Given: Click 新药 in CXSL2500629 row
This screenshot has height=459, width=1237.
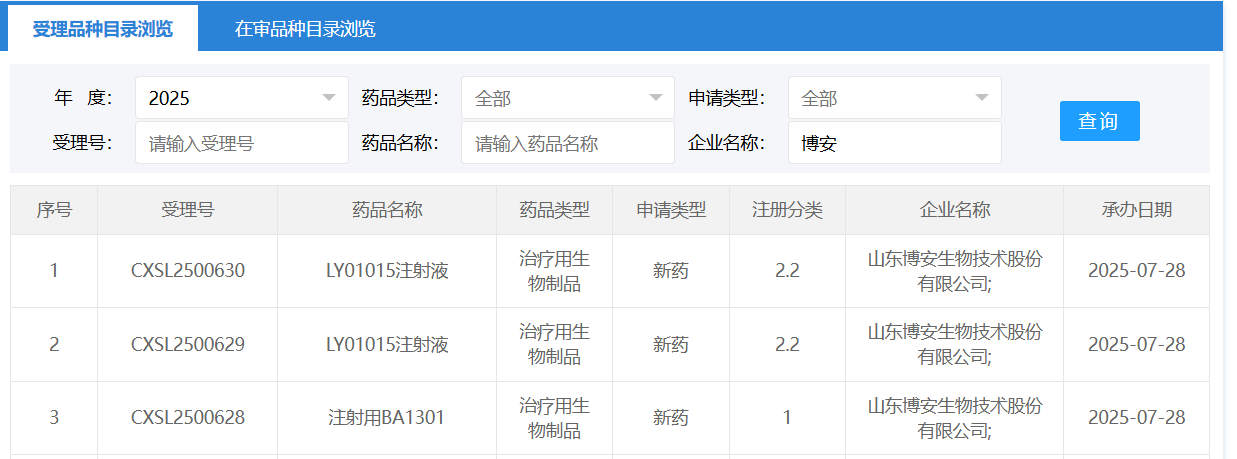Looking at the screenshot, I should 671,345.
